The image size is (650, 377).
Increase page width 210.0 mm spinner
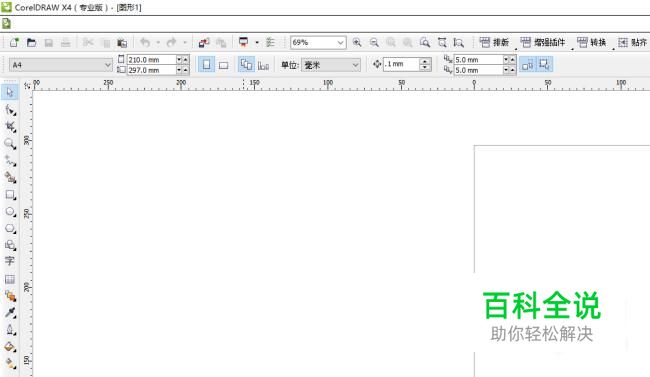[185, 60]
